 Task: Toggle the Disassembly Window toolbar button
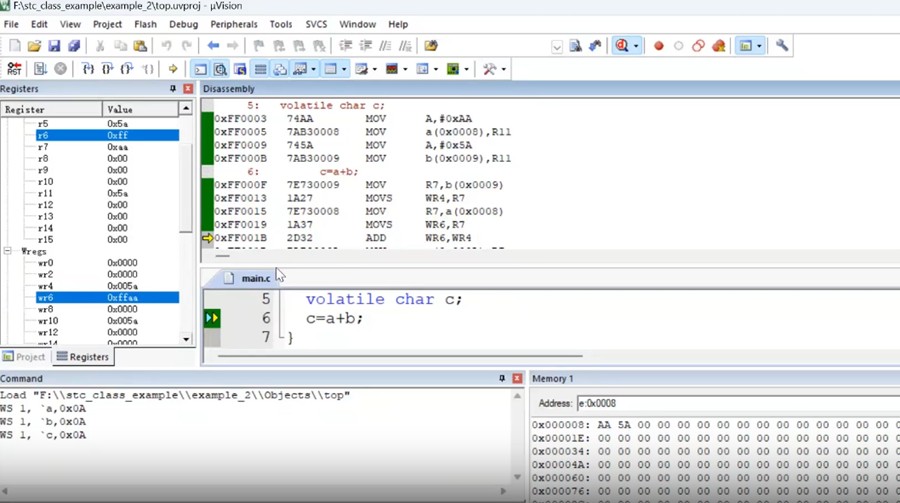coord(220,69)
